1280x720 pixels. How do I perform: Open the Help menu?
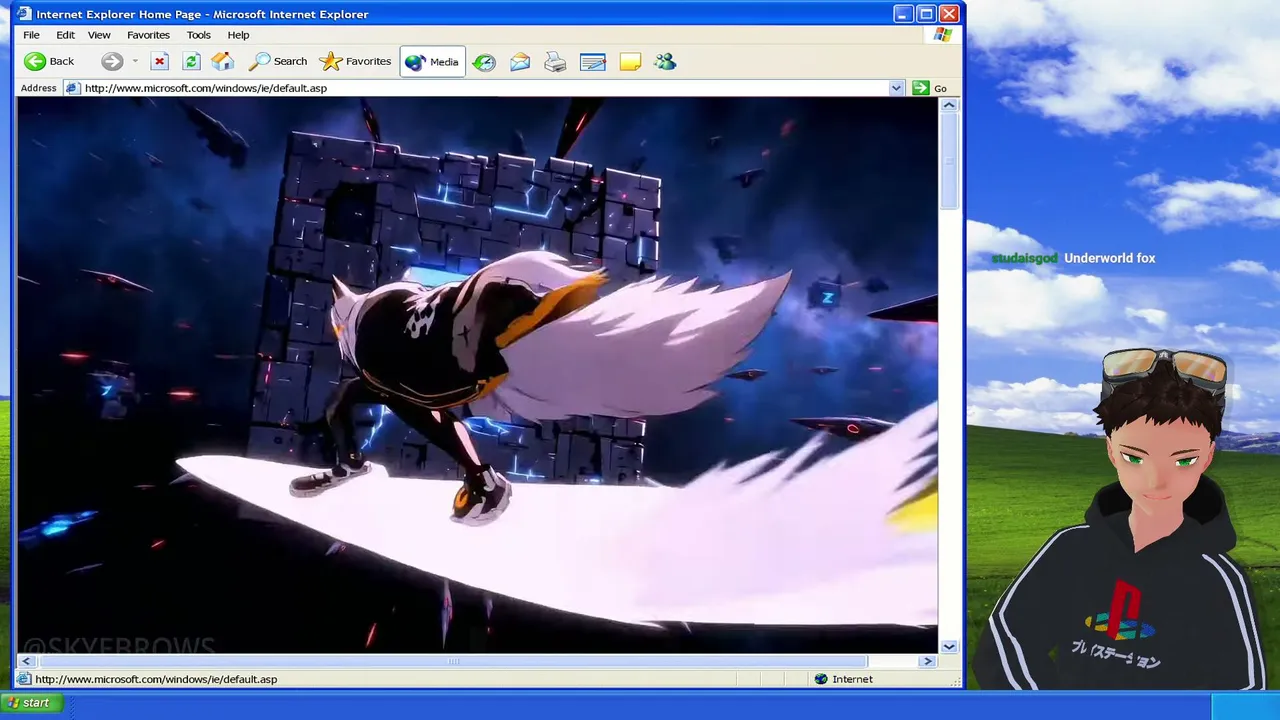pos(238,35)
